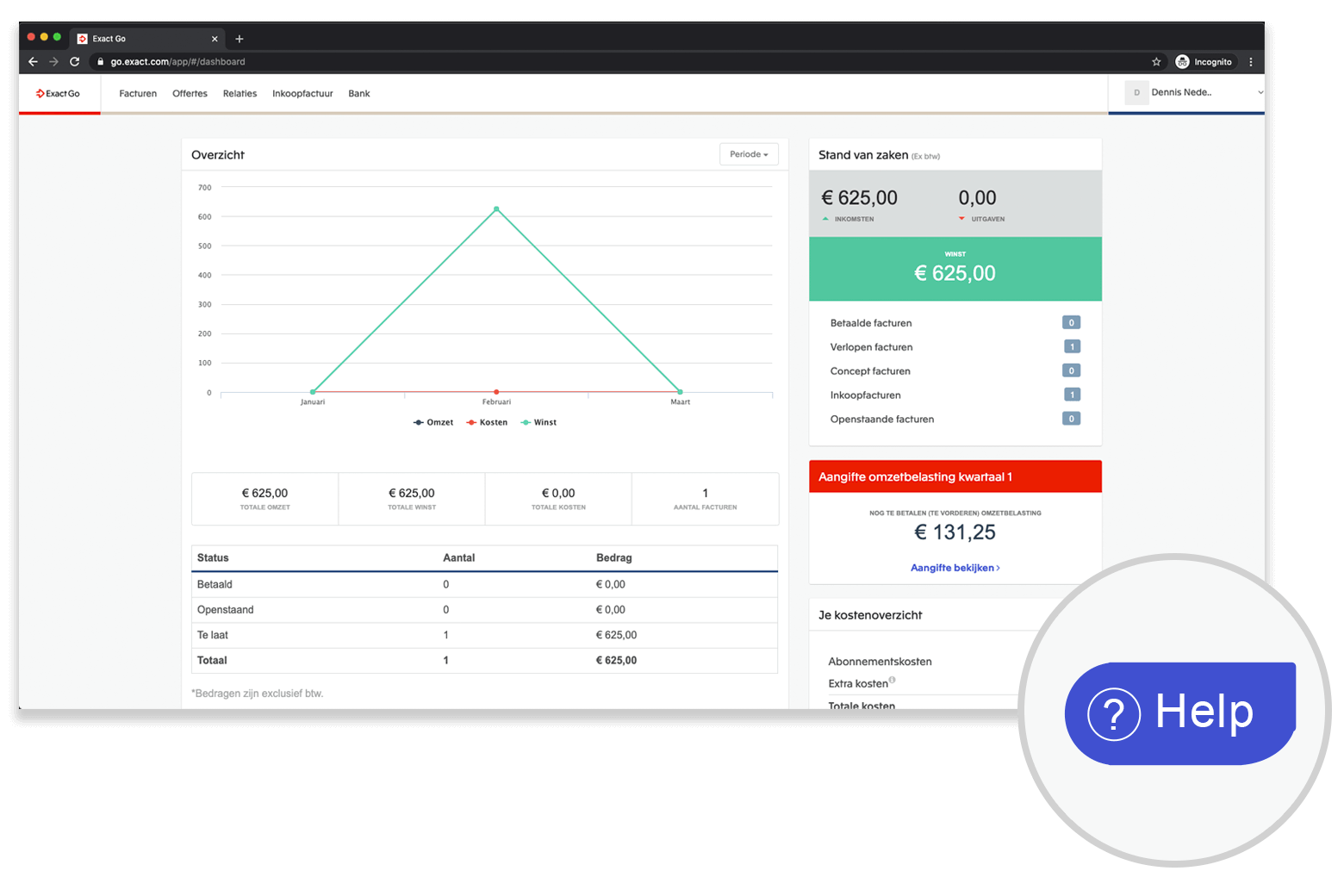Select the Exact Go browser tab
The width and height of the screenshot is (1344, 896).
(147, 39)
